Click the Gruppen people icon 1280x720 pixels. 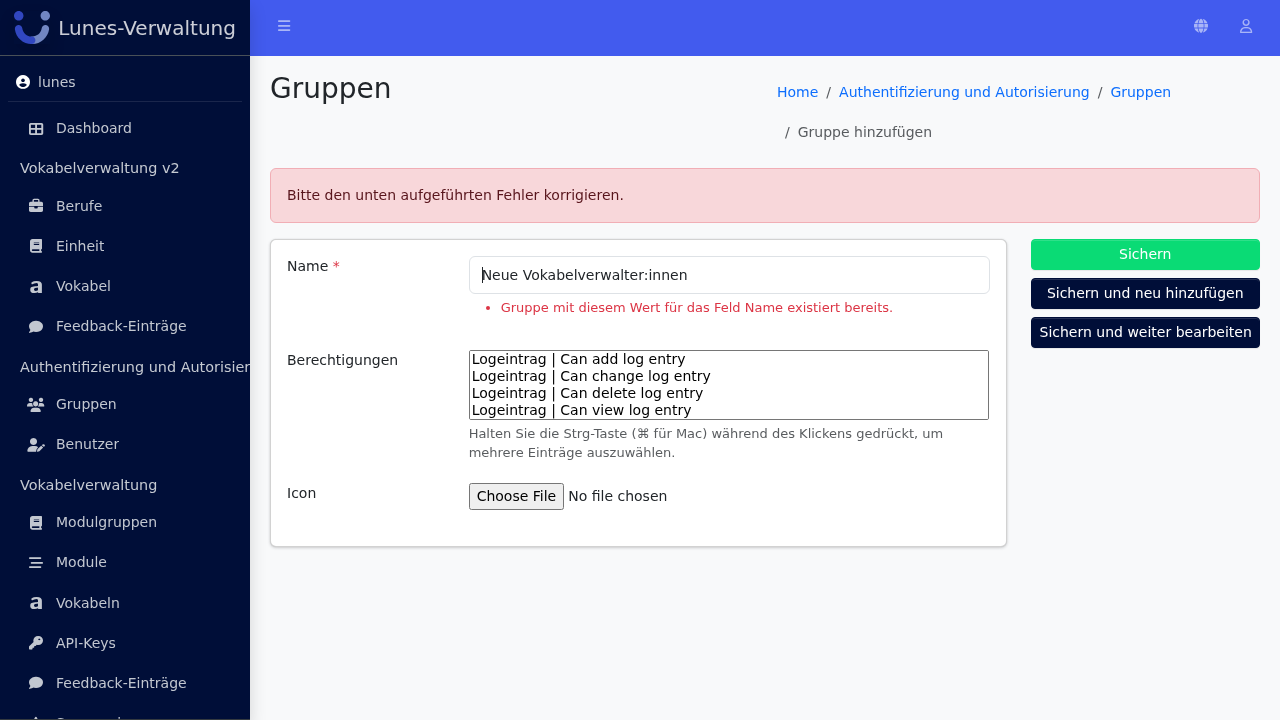pos(36,404)
